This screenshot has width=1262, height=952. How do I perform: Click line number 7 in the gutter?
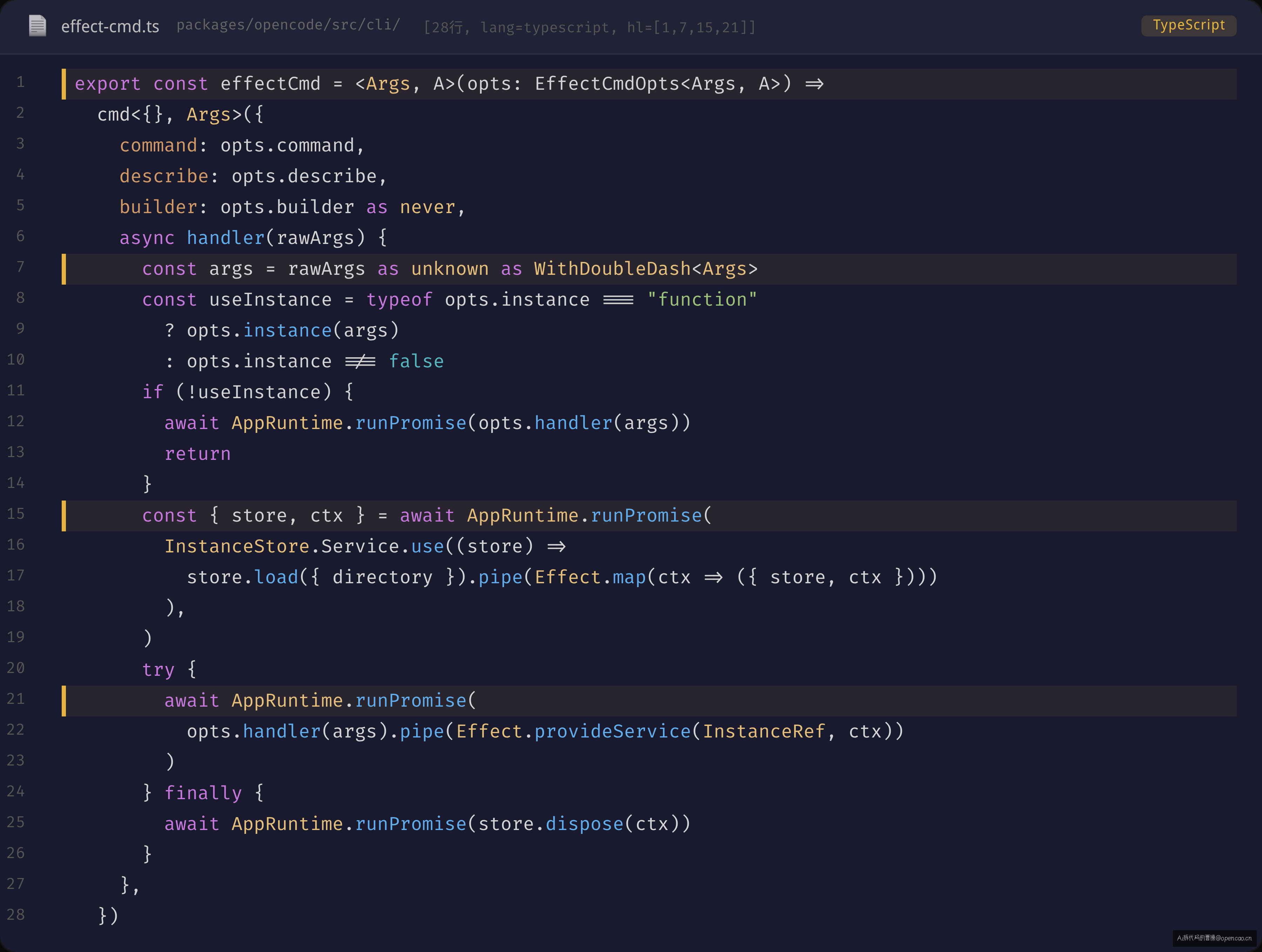pyautogui.click(x=21, y=267)
